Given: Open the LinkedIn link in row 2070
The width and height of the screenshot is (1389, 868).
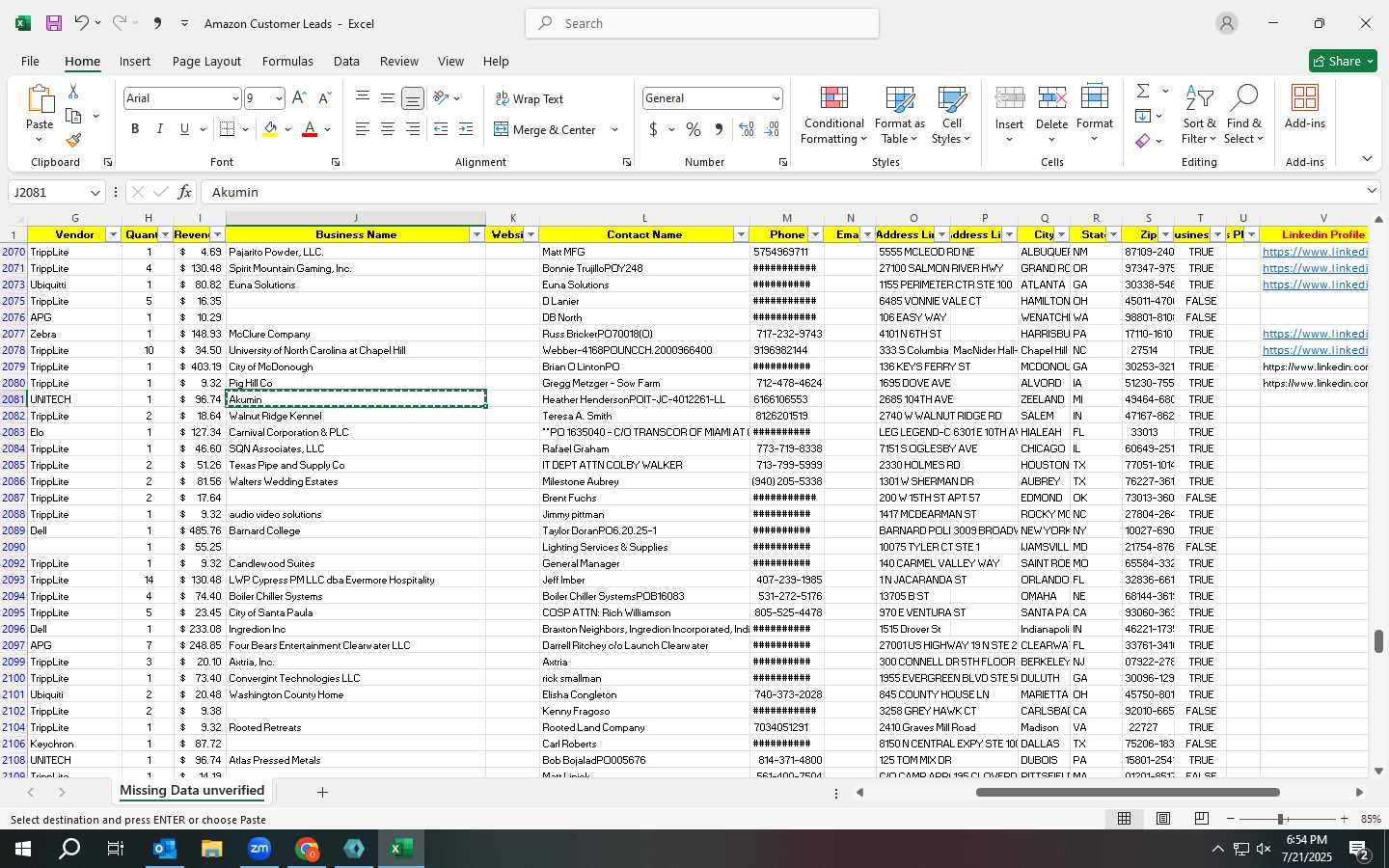Looking at the screenshot, I should 1315,252.
